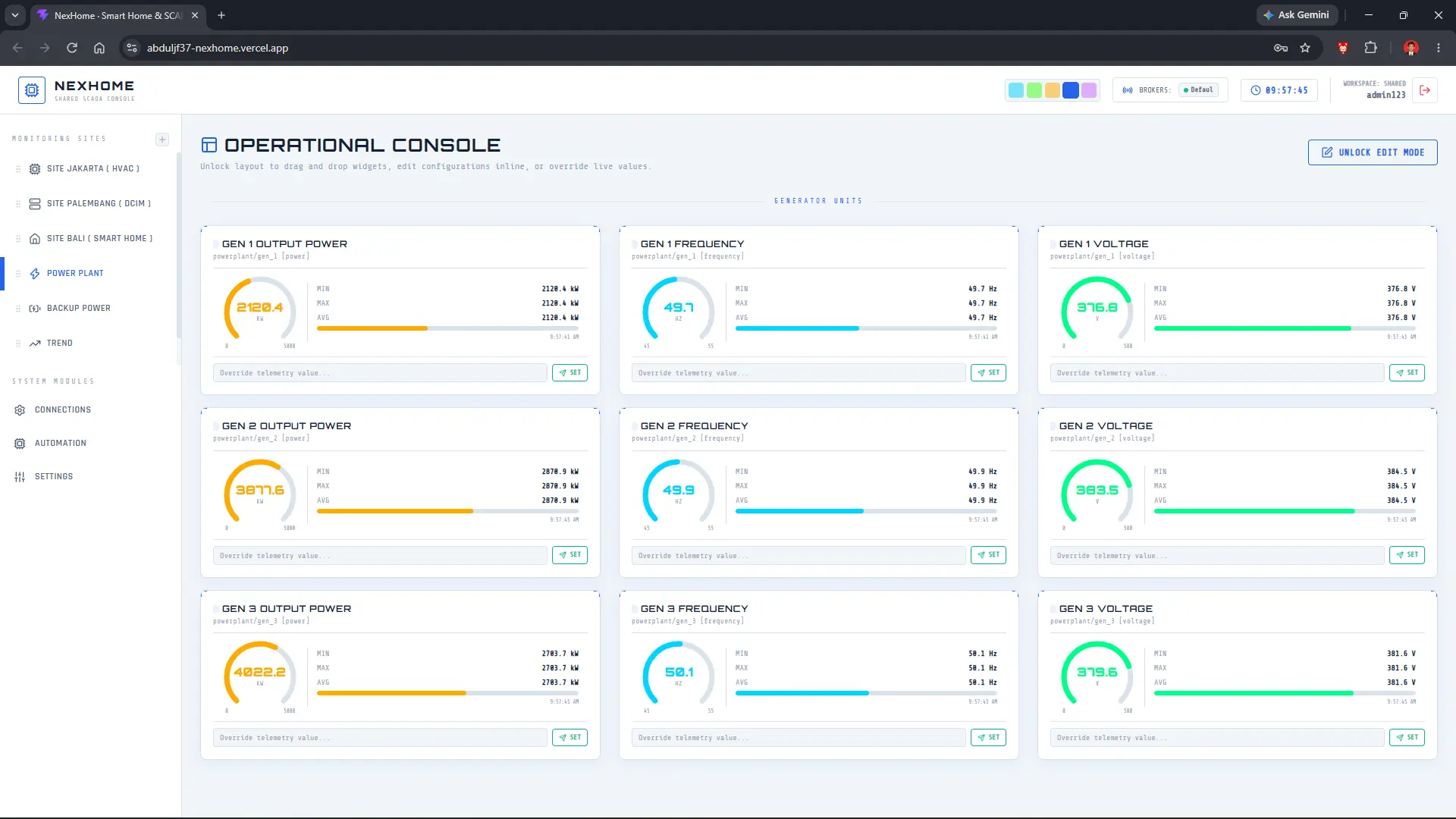The height and width of the screenshot is (819, 1456).
Task: Click the Settings sliders icon
Action: (20, 477)
